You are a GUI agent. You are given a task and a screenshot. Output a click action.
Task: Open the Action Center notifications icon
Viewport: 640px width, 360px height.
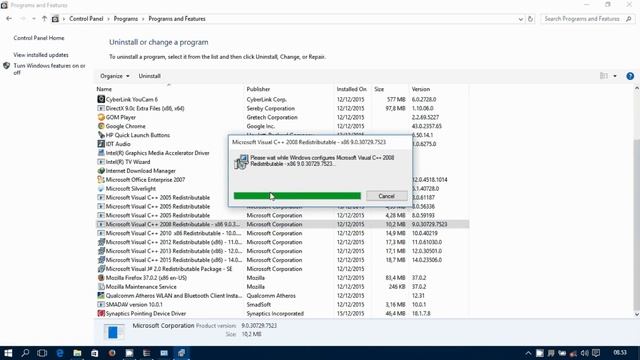pyautogui.click(x=596, y=353)
